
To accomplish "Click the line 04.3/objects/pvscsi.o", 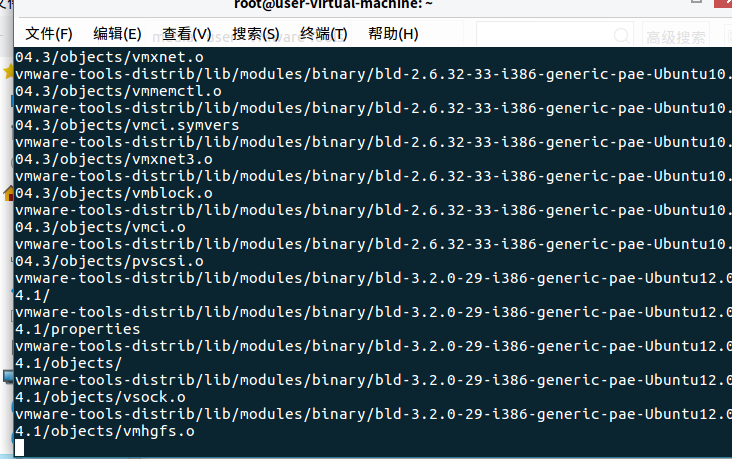I will coord(109,261).
